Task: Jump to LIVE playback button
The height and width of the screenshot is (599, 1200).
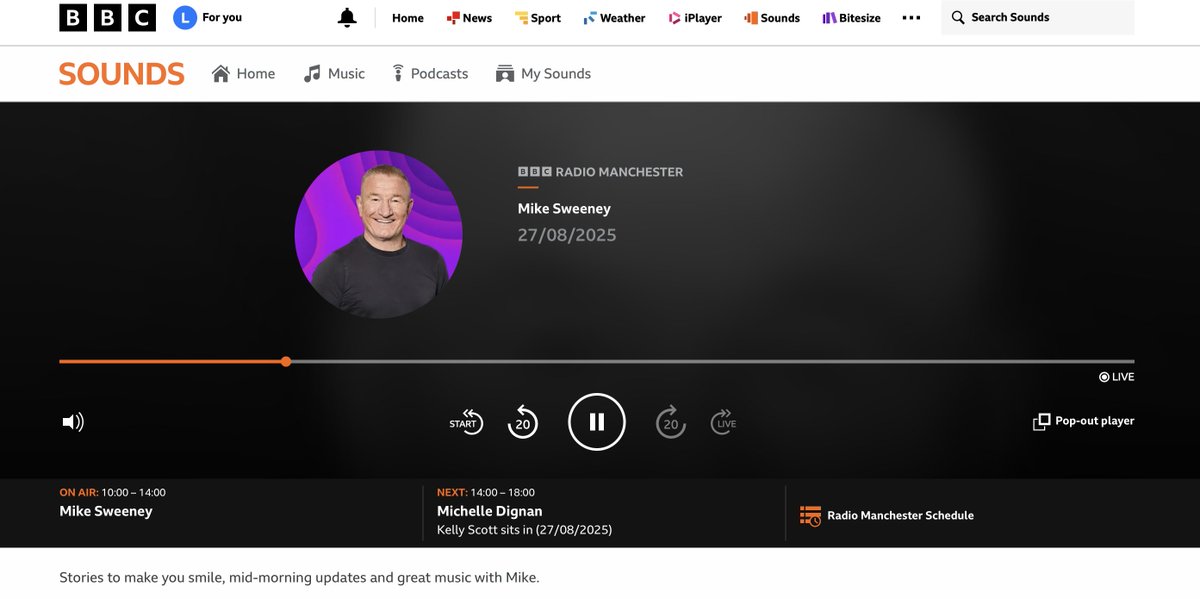Action: (725, 422)
